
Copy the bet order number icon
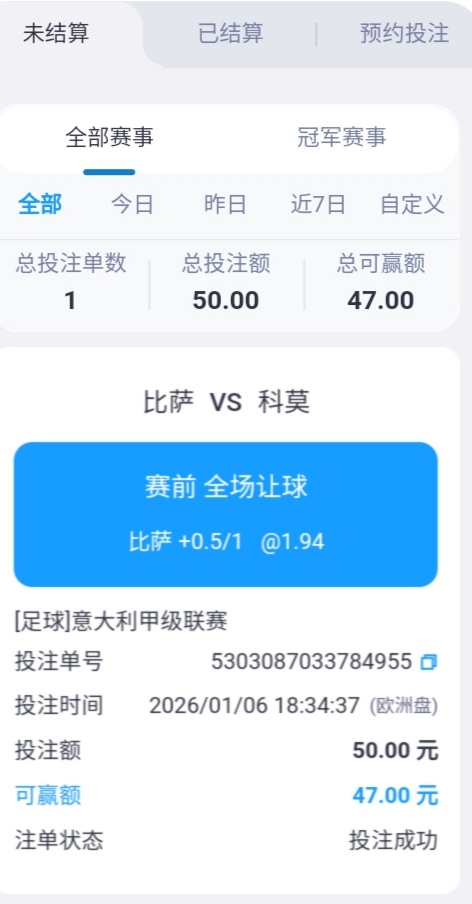click(x=428, y=662)
